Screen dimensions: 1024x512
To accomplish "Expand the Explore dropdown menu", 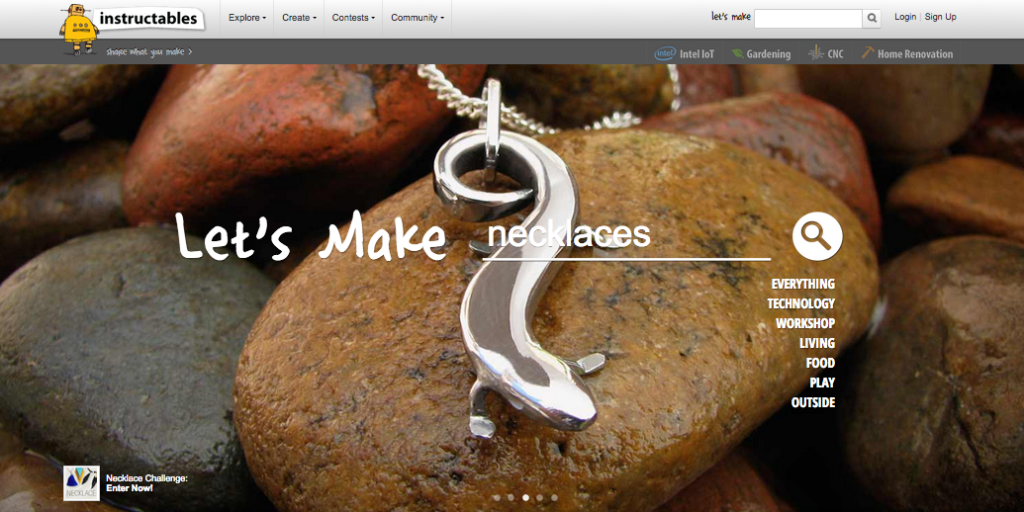I will (247, 18).
